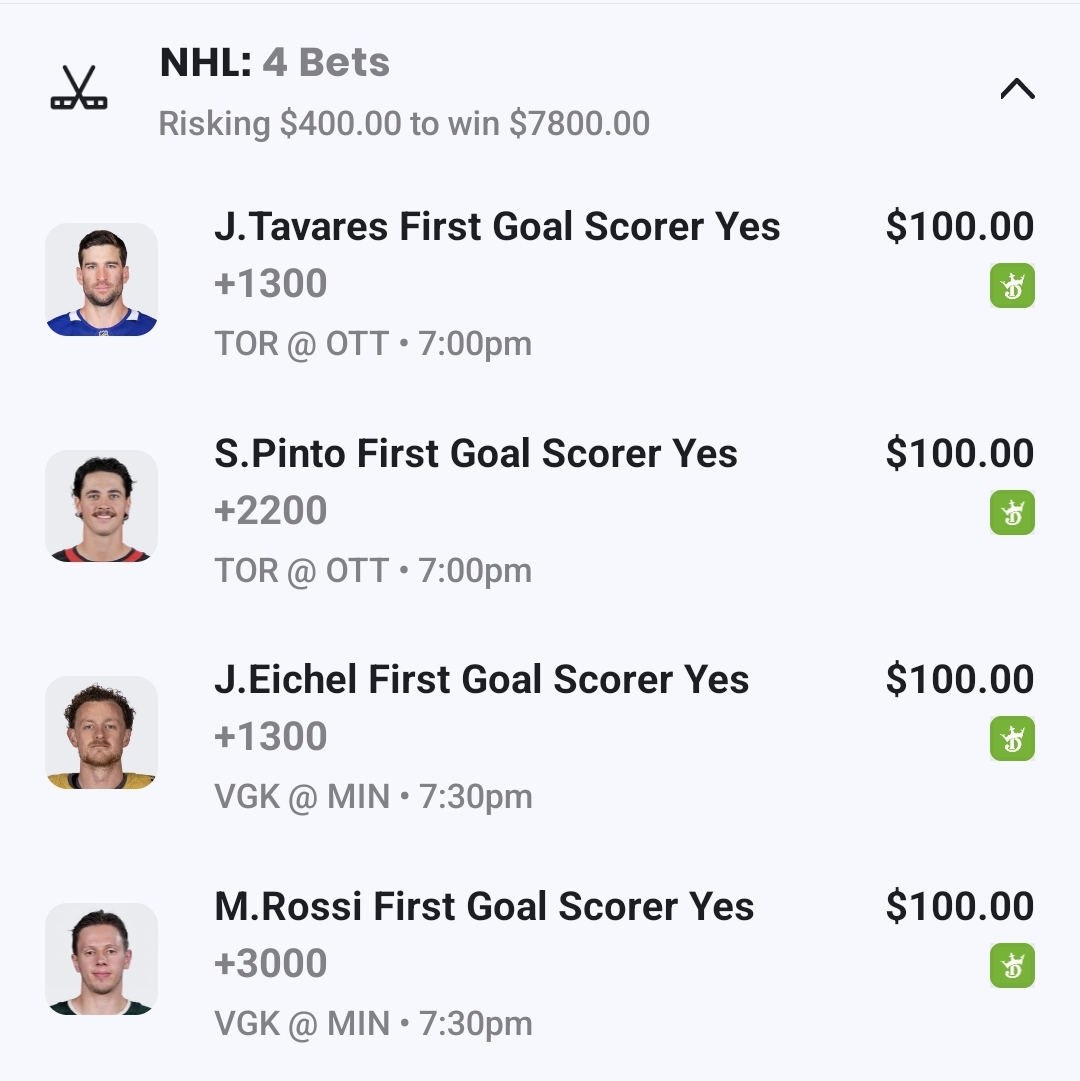Open M.Rossi player headshot
Image resolution: width=1080 pixels, height=1081 pixels.
[101, 959]
